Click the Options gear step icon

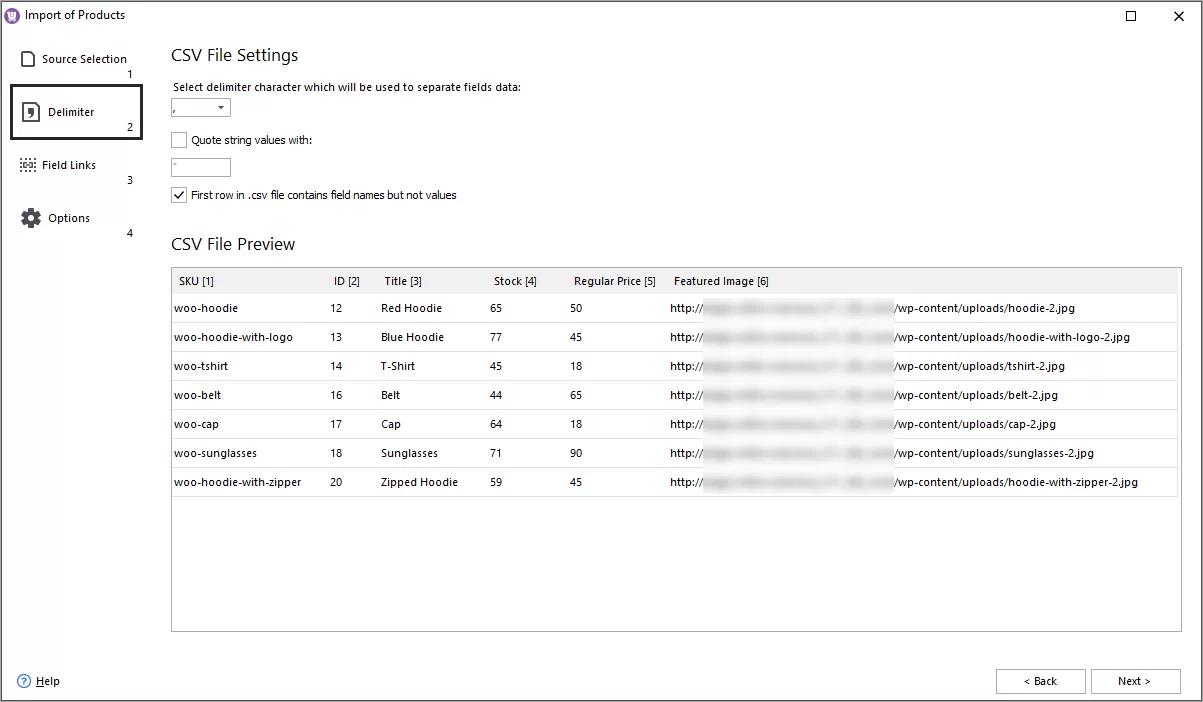point(31,216)
